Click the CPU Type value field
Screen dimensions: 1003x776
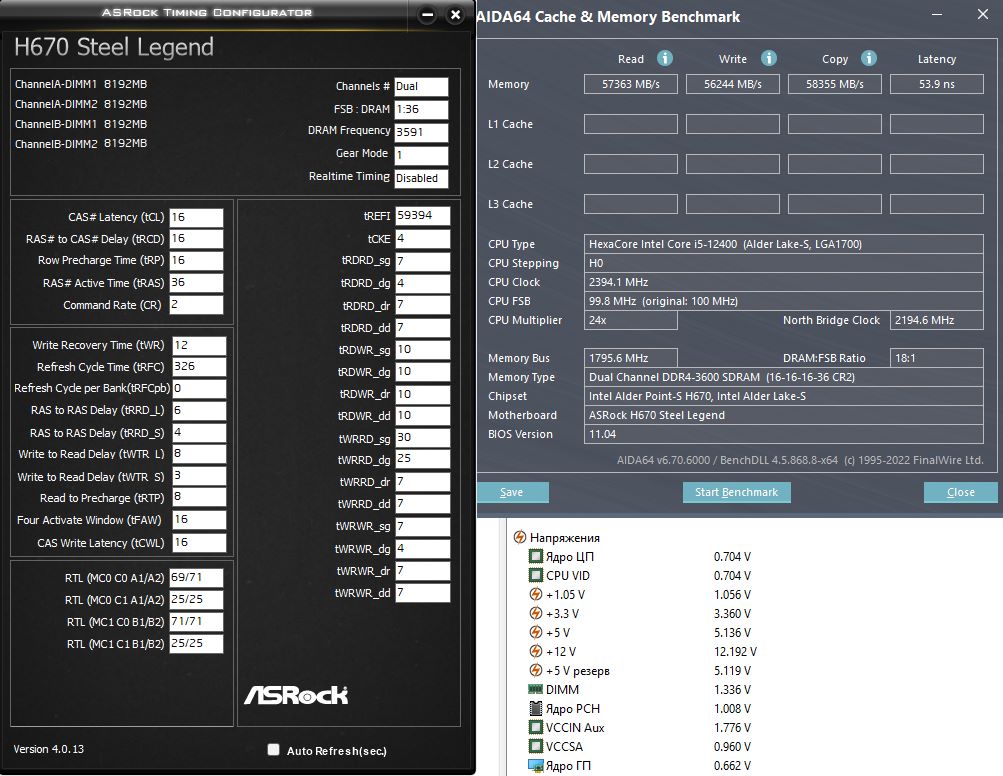pyautogui.click(x=784, y=244)
